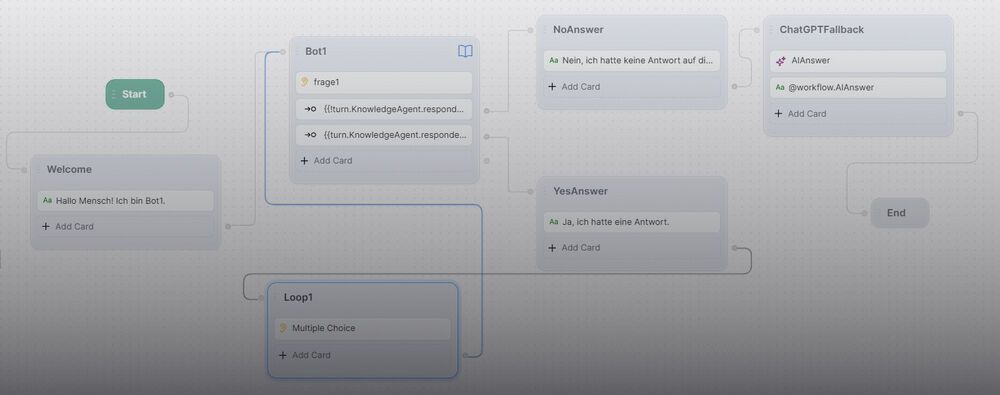The height and width of the screenshot is (395, 1000).
Task: Click the plus icon beside Add Card in NoAnswer
Action: [x=552, y=87]
